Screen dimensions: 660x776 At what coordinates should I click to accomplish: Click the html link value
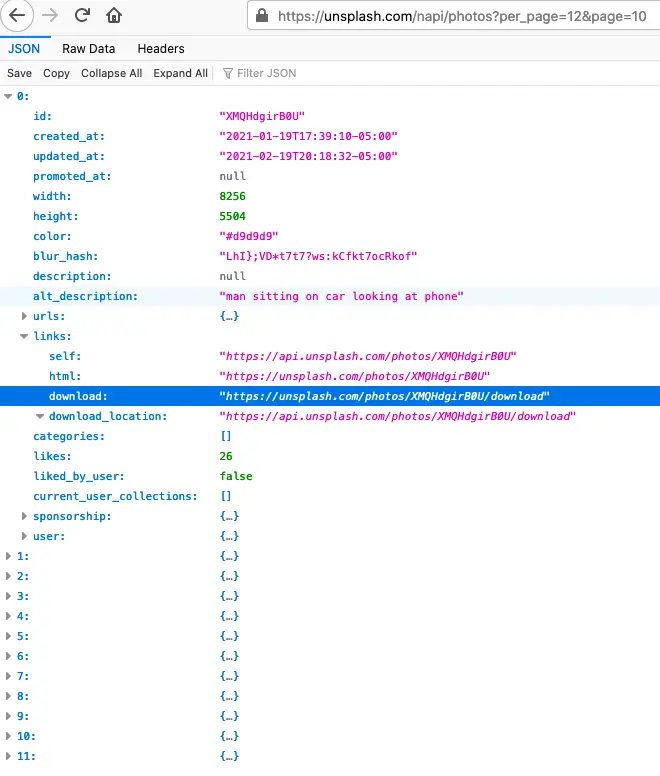(354, 376)
